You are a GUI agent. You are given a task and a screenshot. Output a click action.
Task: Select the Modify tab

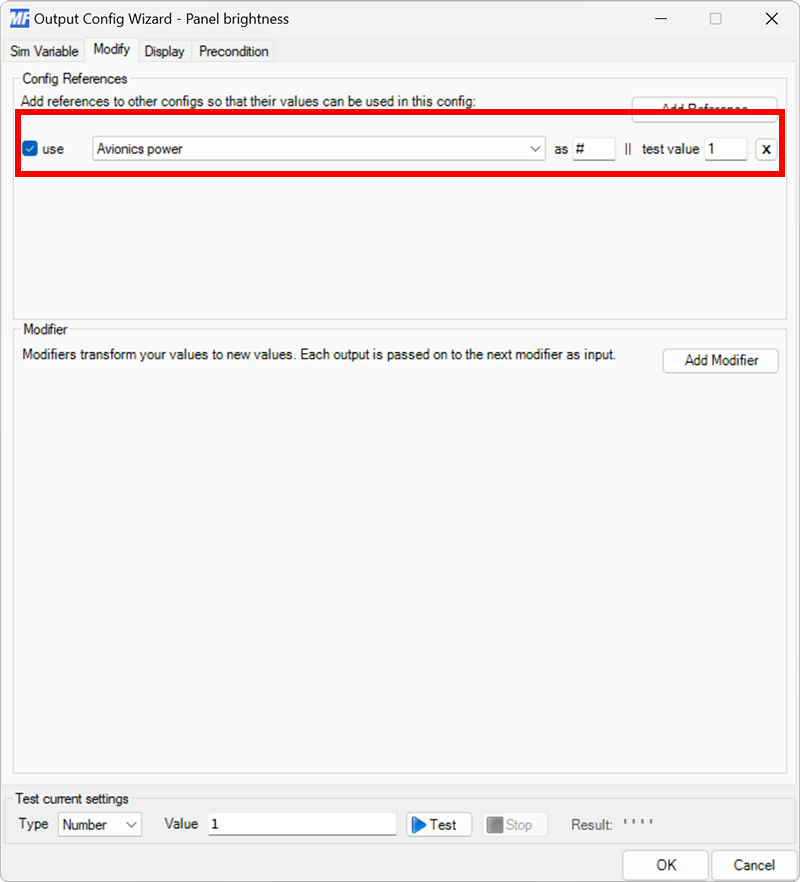(x=111, y=49)
